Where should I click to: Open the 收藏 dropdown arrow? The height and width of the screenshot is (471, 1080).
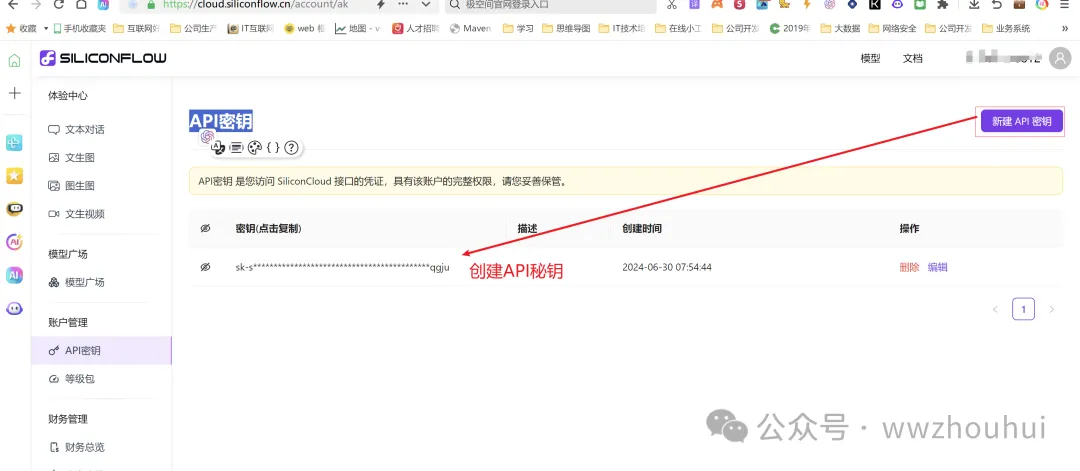[x=46, y=29]
